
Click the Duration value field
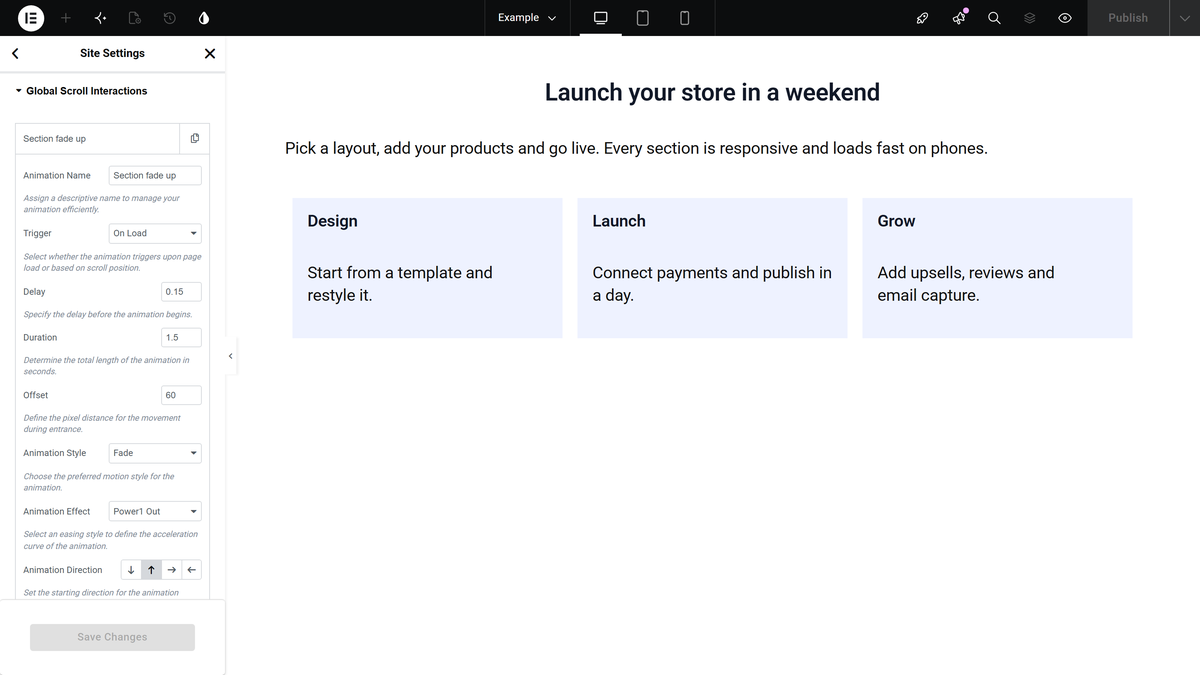click(181, 338)
